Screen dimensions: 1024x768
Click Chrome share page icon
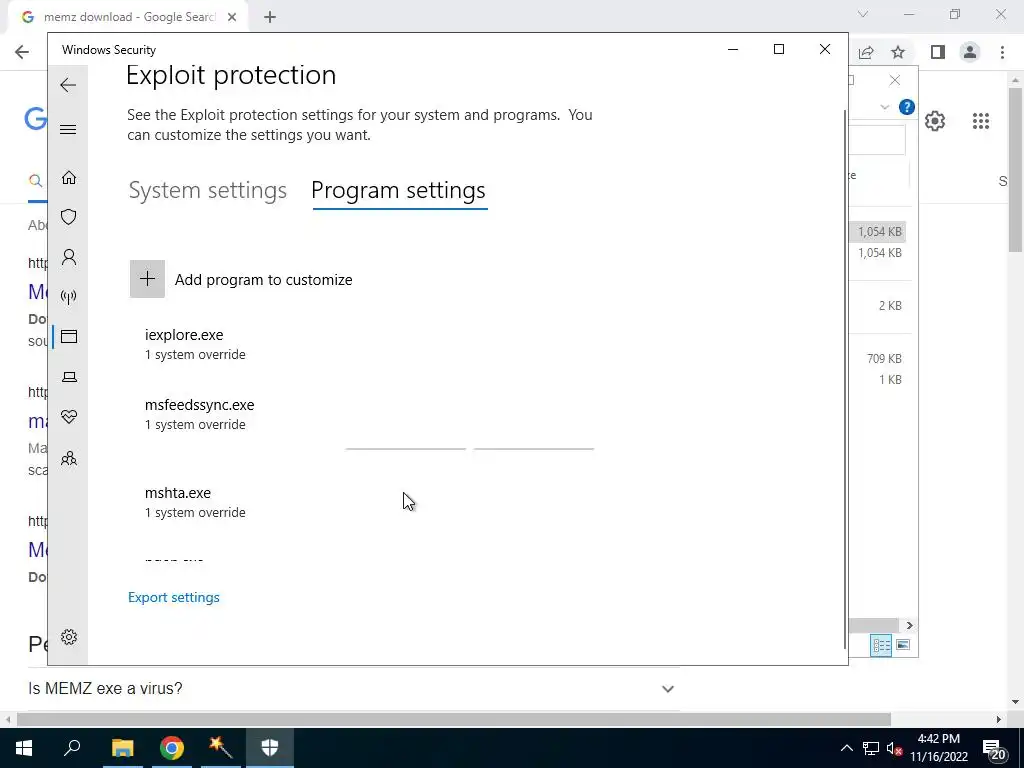pyautogui.click(x=866, y=52)
